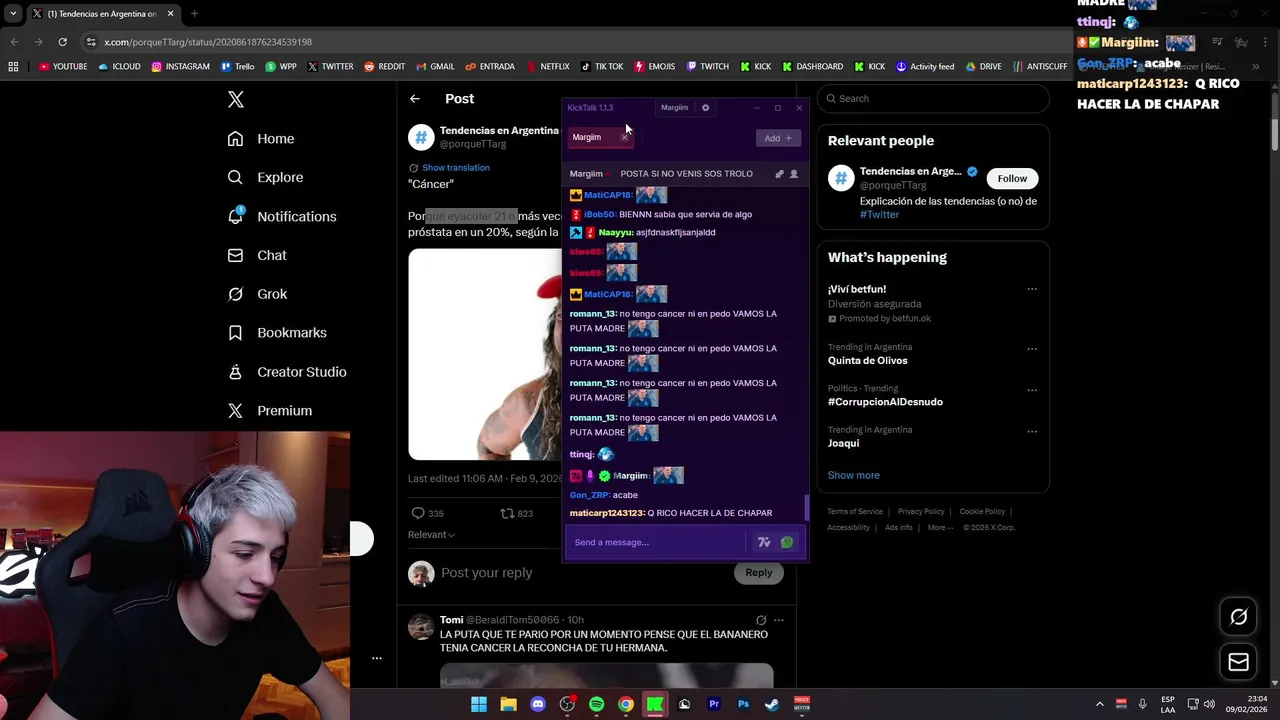Go to Home in X sidebar
Image resolution: width=1280 pixels, height=720 pixels.
(261, 139)
